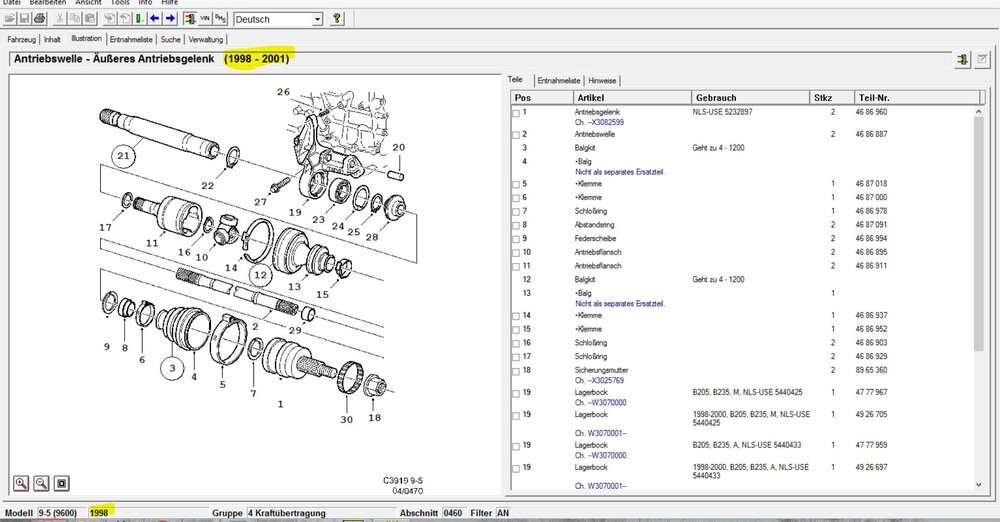Click the print toolbar icon
This screenshot has height=522, width=1000.
point(40,19)
